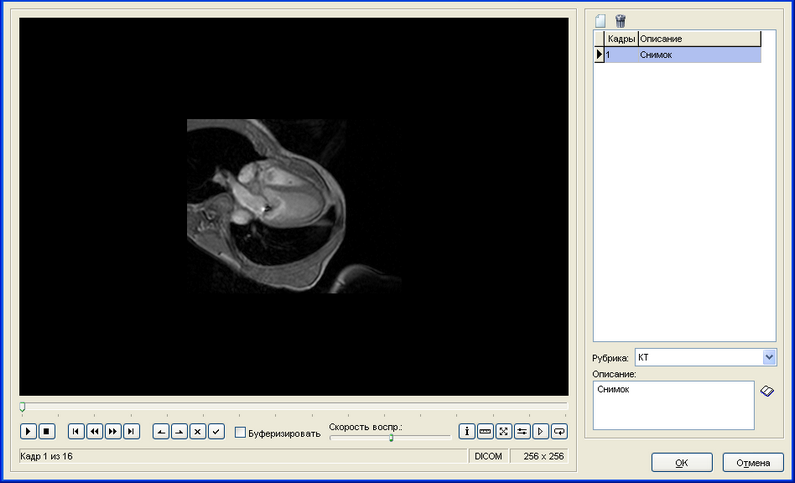Clear selection with the X icon
Image resolution: width=795 pixels, height=483 pixels.
198,431
